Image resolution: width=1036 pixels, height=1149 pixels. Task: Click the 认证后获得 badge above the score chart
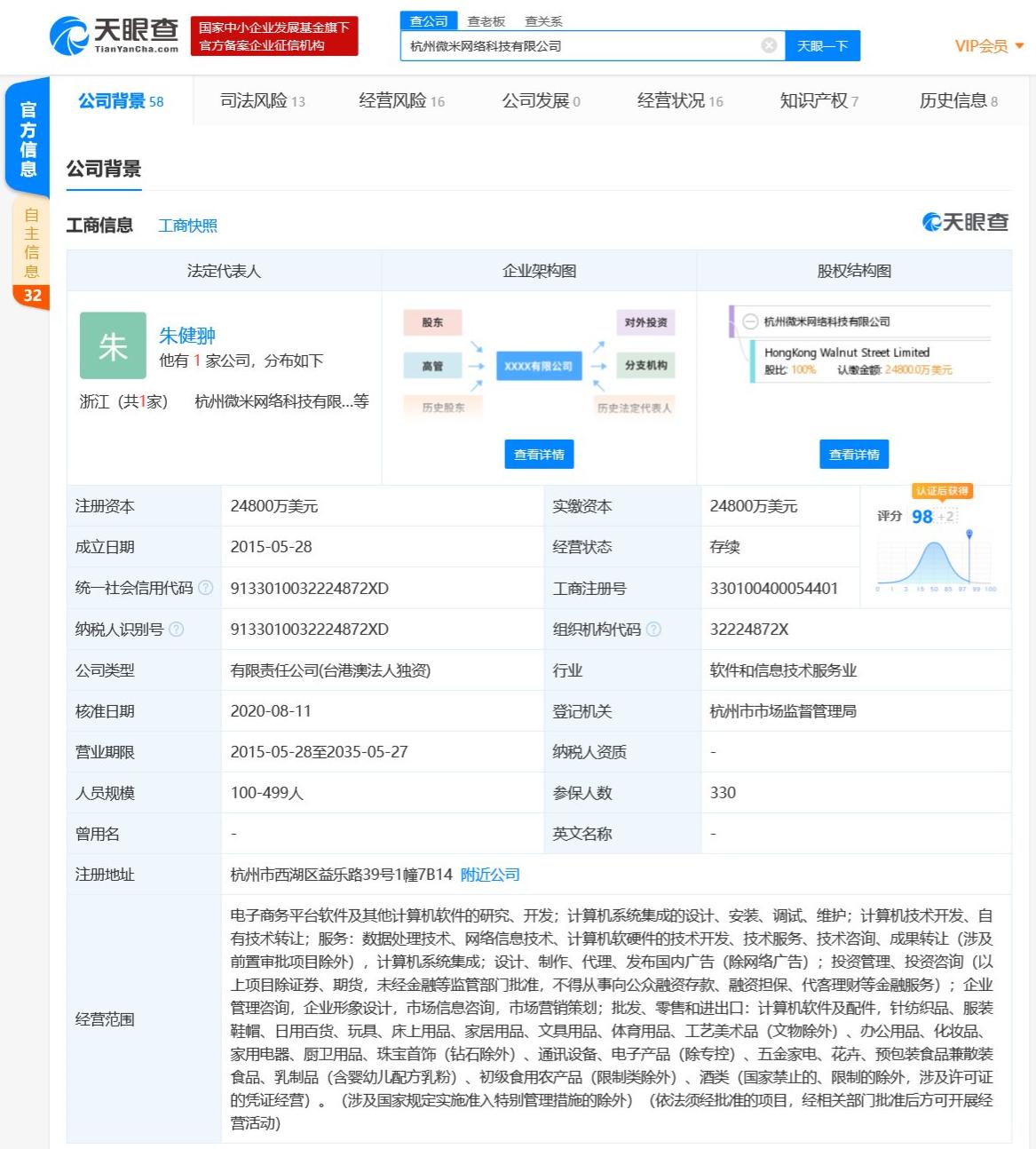[x=943, y=490]
